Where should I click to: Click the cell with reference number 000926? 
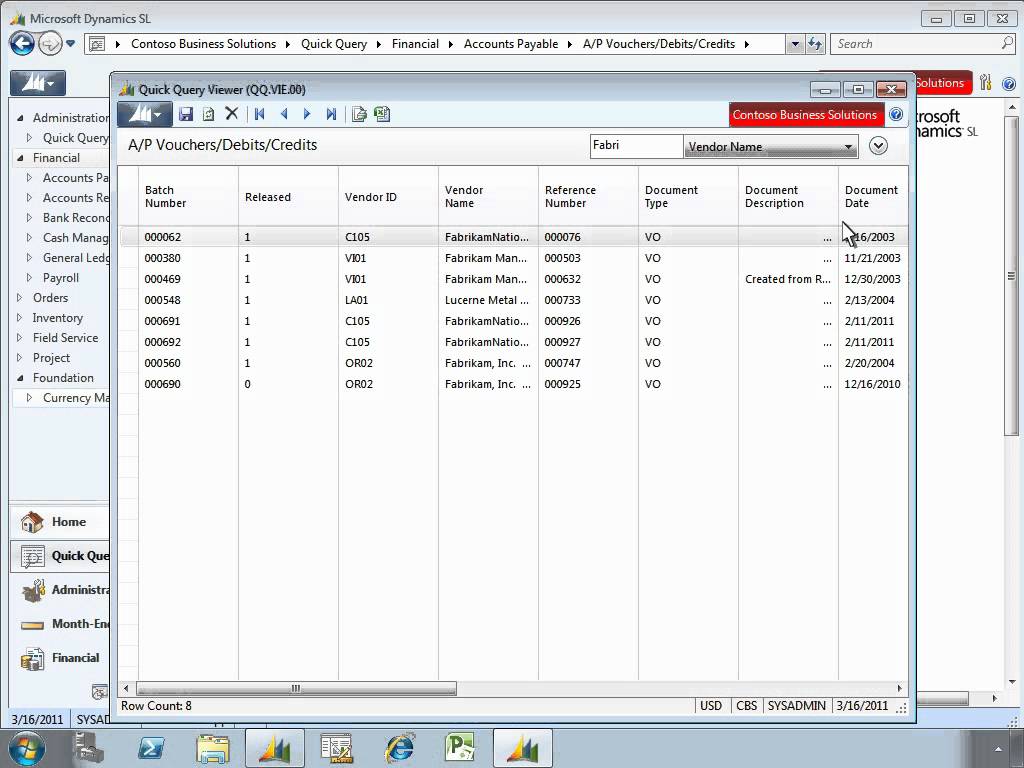588,321
